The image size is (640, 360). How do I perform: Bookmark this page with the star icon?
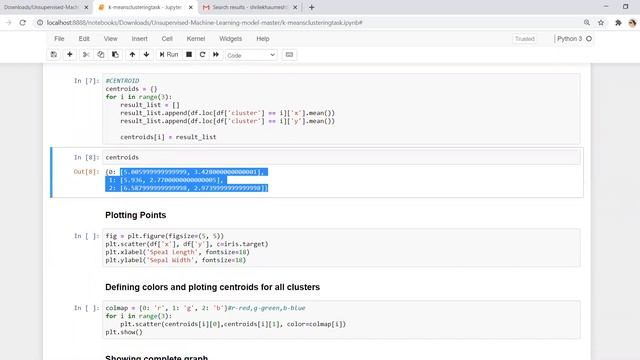601,23
